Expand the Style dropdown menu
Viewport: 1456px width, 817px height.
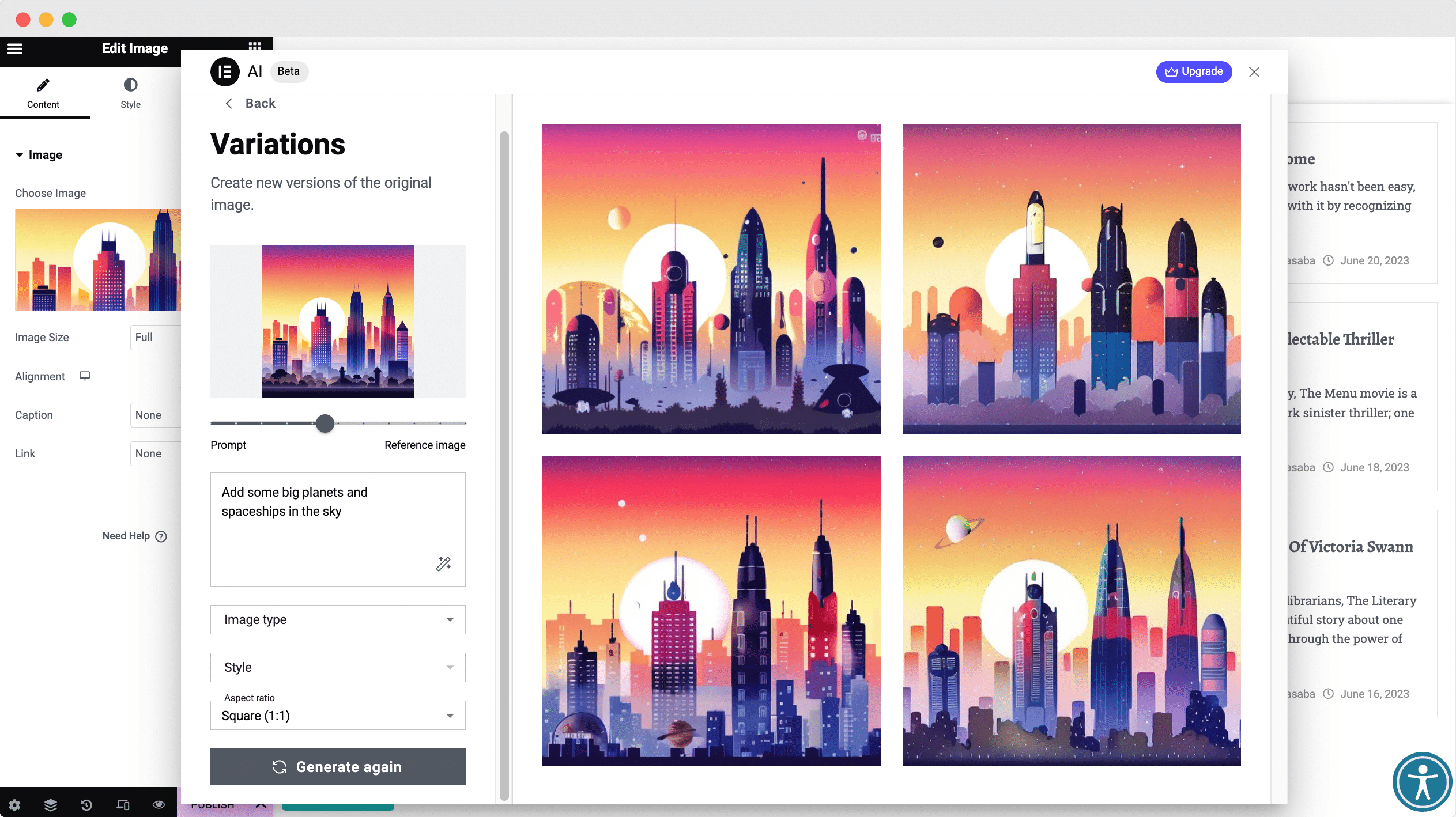(x=338, y=667)
